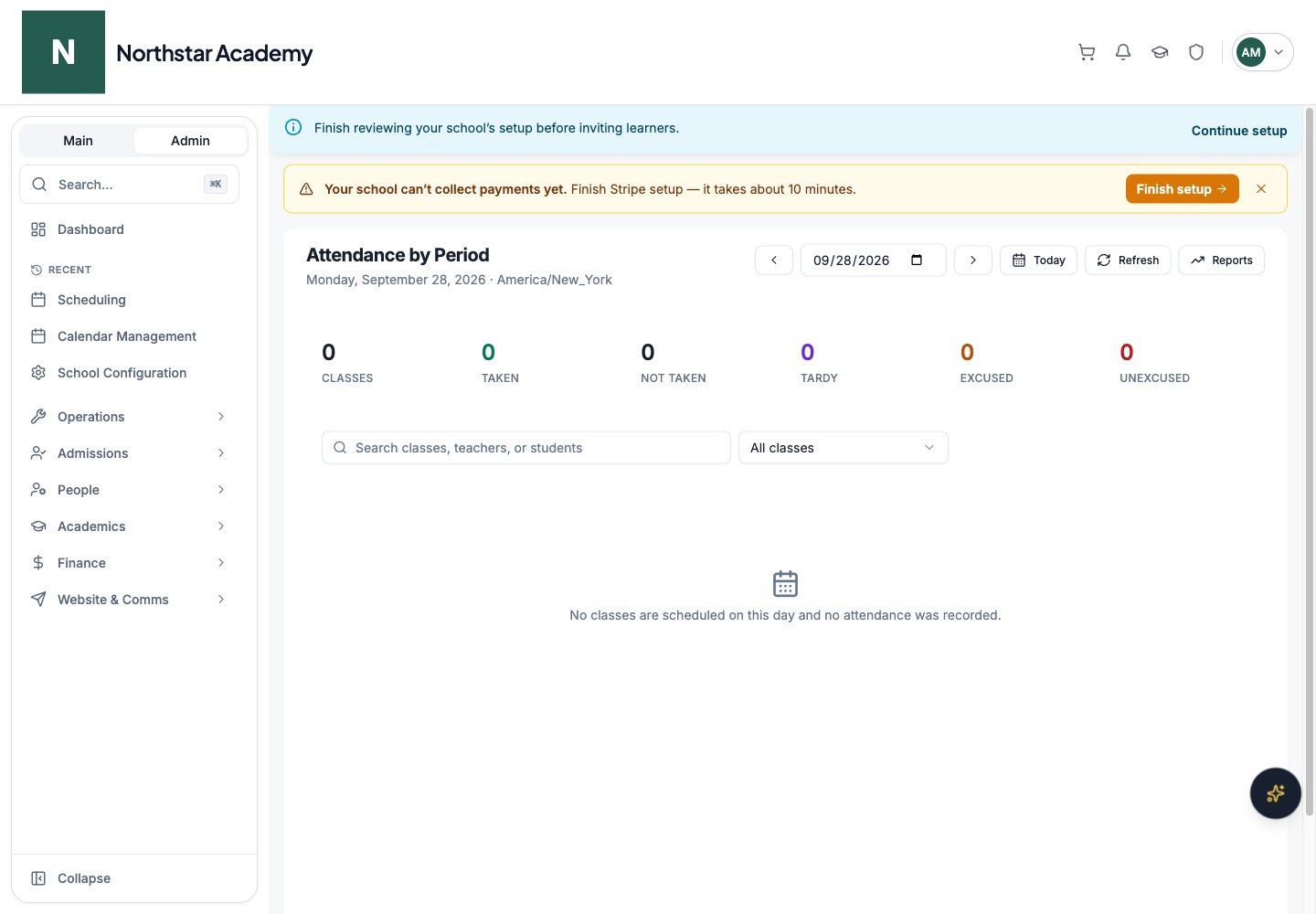The image size is (1316, 914).
Task: Click the classes, teachers, or students search box
Action: pos(526,448)
